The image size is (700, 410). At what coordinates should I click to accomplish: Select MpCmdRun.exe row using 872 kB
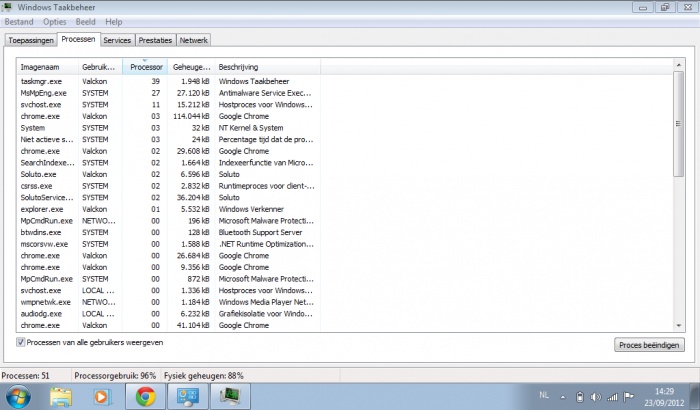(x=168, y=279)
